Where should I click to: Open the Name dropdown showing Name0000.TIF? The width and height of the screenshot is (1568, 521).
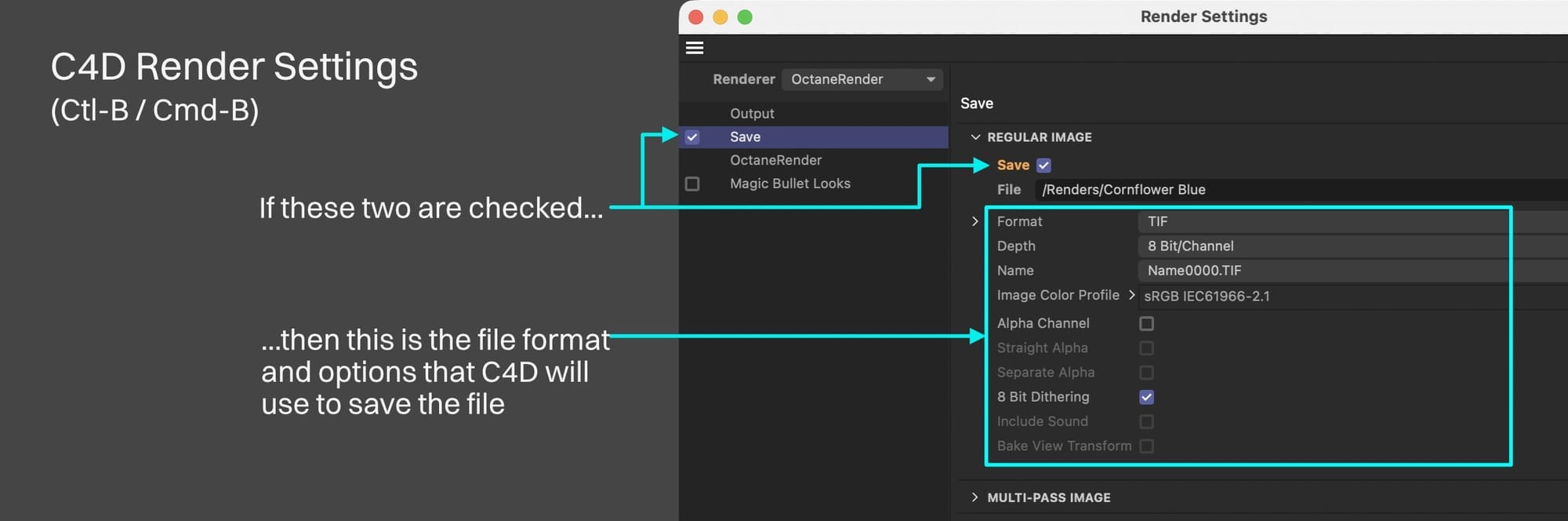coord(1352,271)
